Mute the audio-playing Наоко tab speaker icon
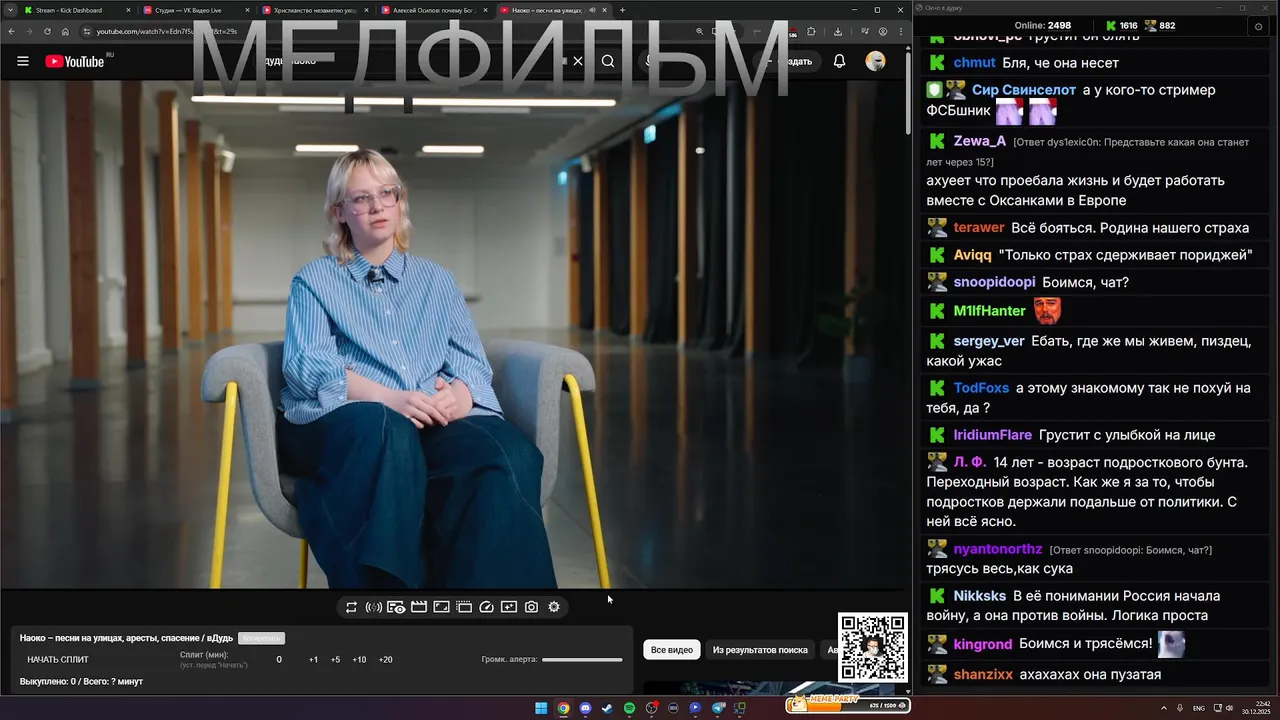Screen dimensions: 1280x720 (592, 10)
